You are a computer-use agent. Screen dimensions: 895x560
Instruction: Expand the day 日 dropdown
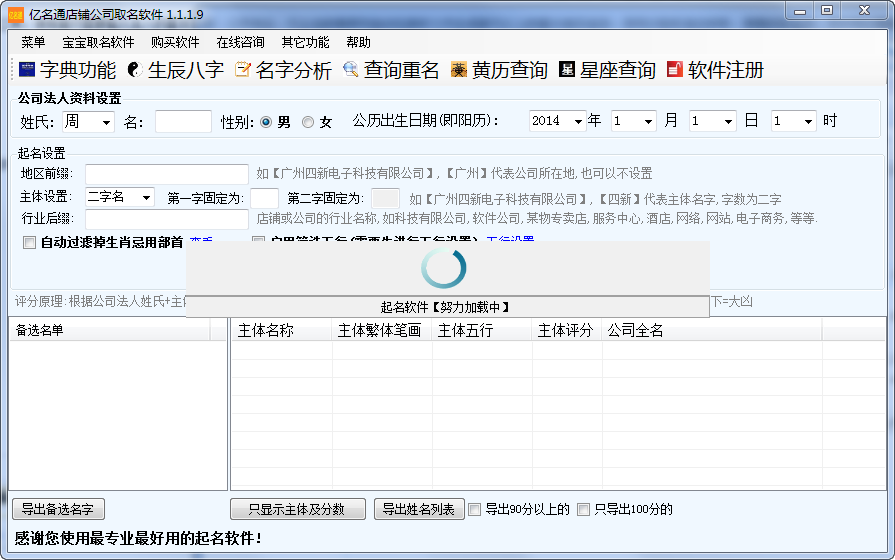pos(728,121)
